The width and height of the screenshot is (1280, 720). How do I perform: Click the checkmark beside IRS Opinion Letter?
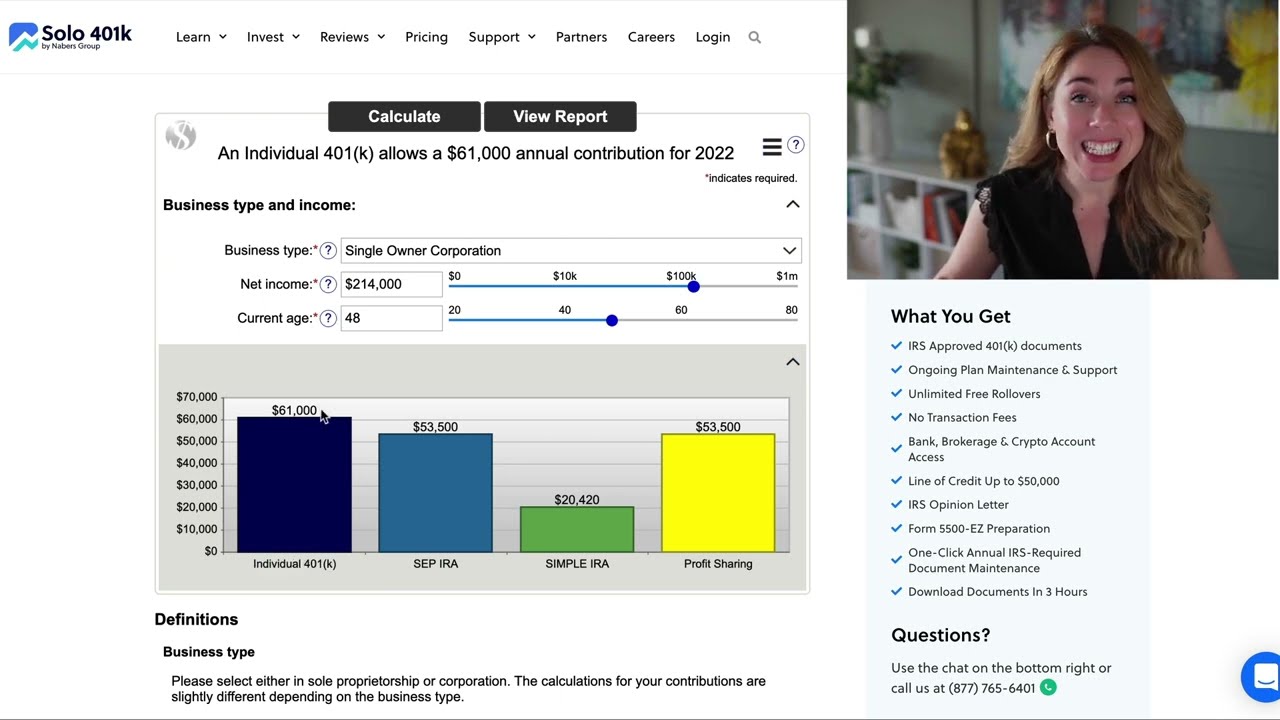click(896, 505)
